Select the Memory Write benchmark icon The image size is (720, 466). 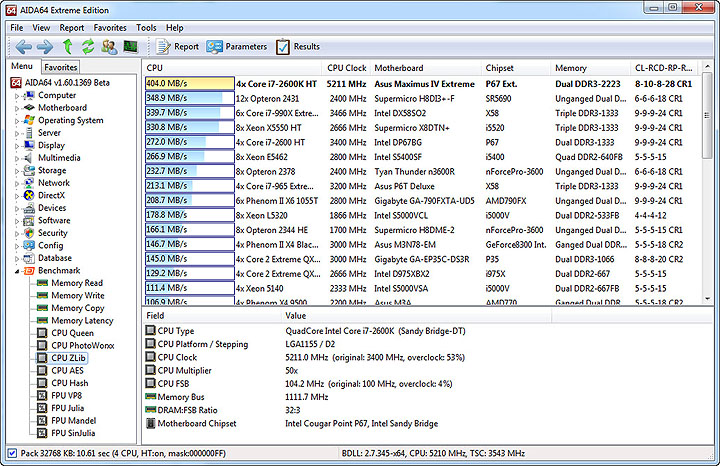pyautogui.click(x=42, y=295)
